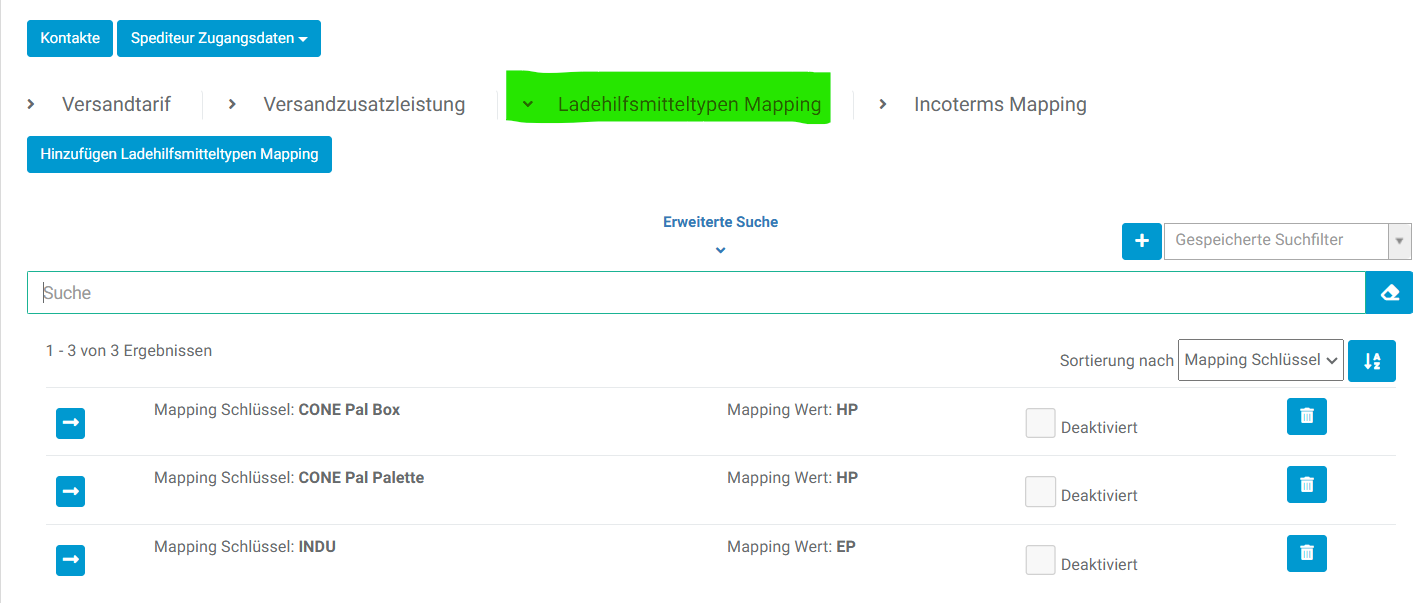Open the INDU mapping arrow icon
Viewport: 1413px width, 603px height.
click(70, 560)
